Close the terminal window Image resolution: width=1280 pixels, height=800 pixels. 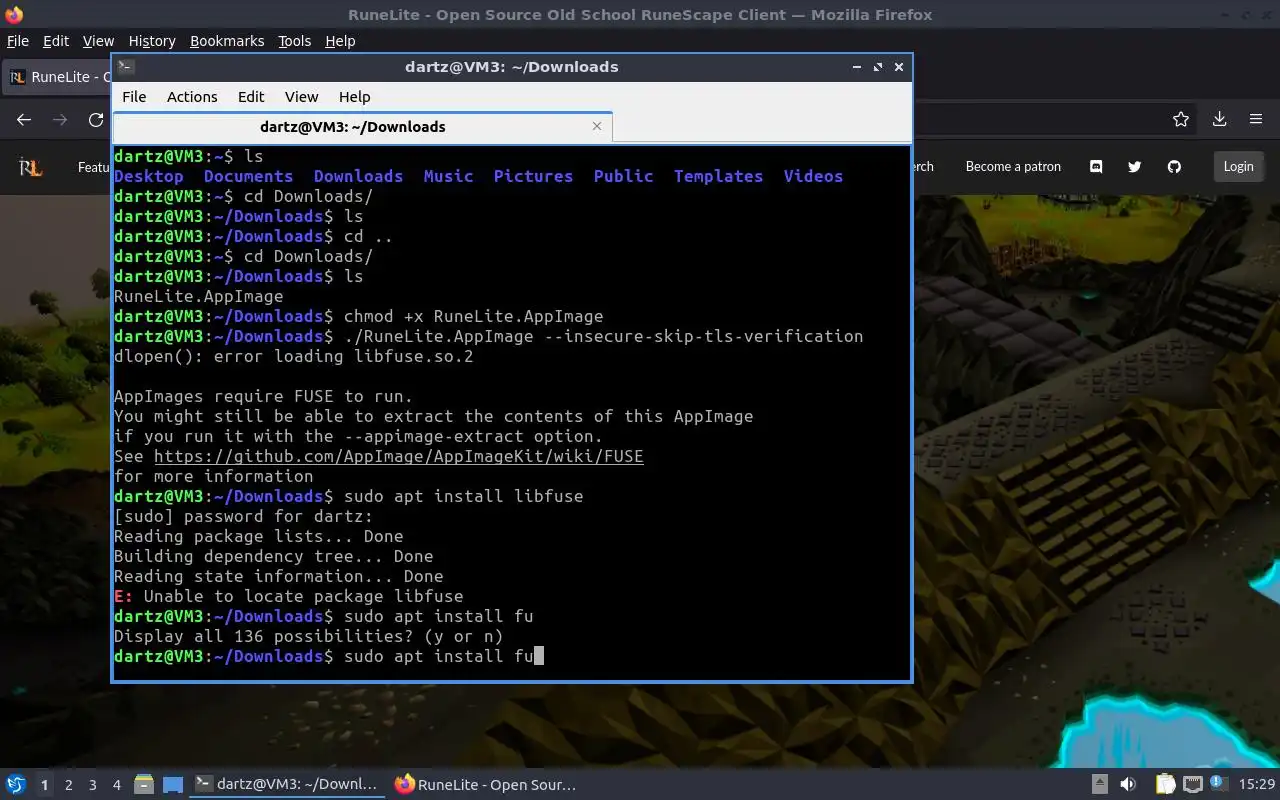pos(899,67)
